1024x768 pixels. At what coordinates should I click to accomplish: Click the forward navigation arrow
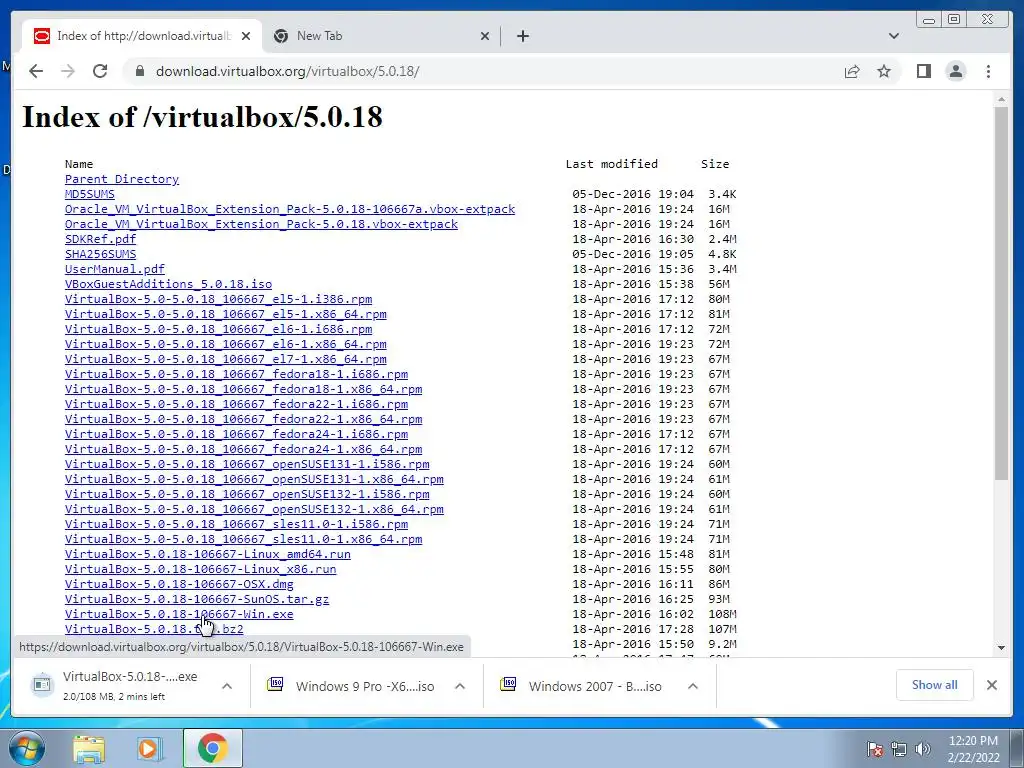click(x=68, y=71)
